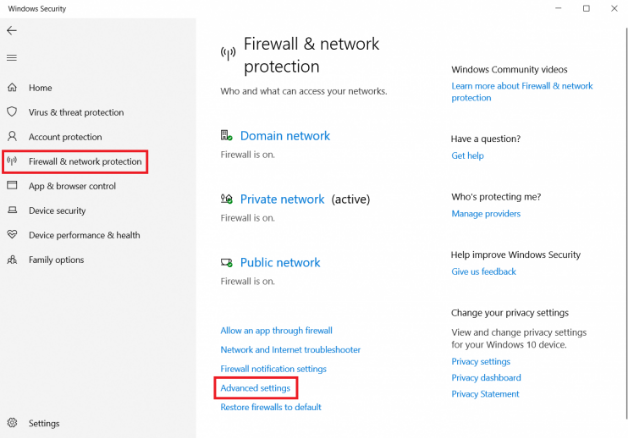
Task: Toggle the hamburger navigation menu icon
Action: point(12,58)
